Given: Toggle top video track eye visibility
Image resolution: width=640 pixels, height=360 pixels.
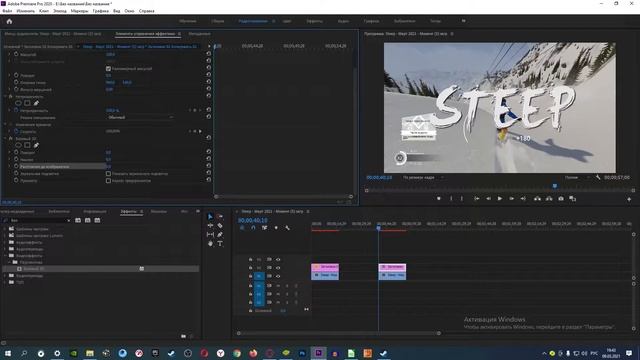Looking at the screenshot, I should 278,260.
